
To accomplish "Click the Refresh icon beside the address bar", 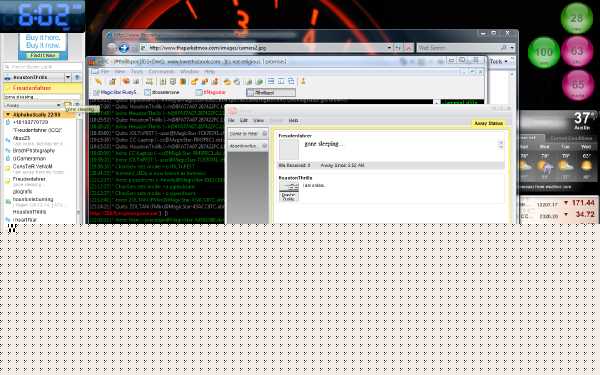I will tap(398, 48).
